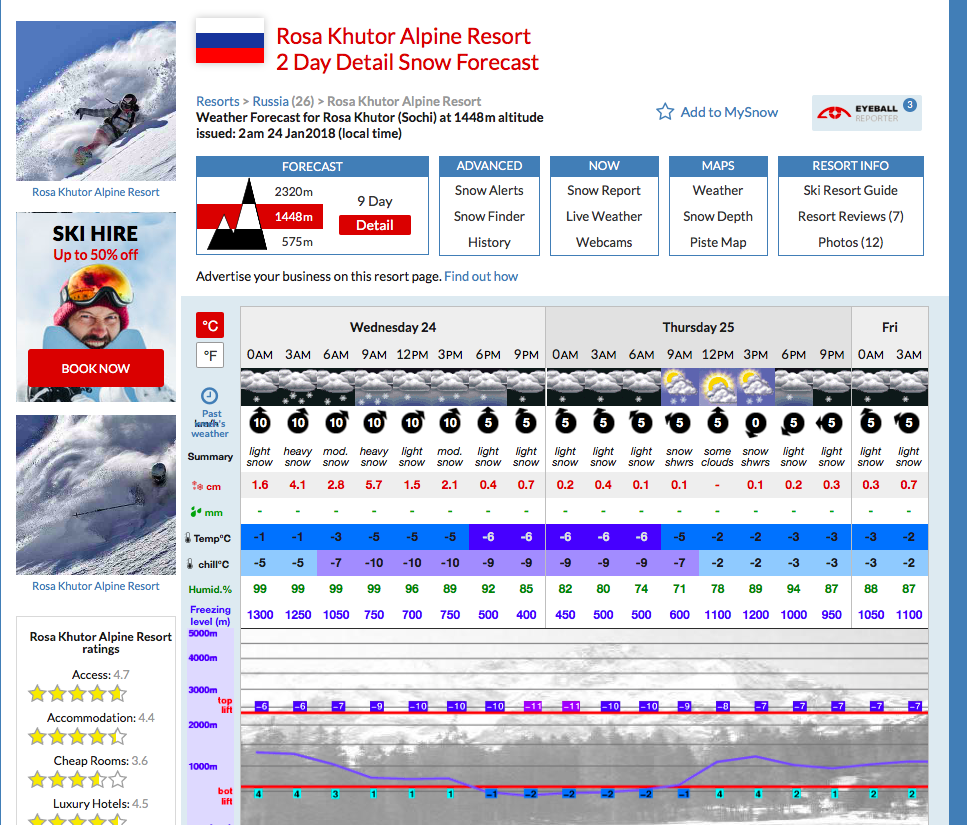Click Thursday 12PM some clouds sun icon

717,387
